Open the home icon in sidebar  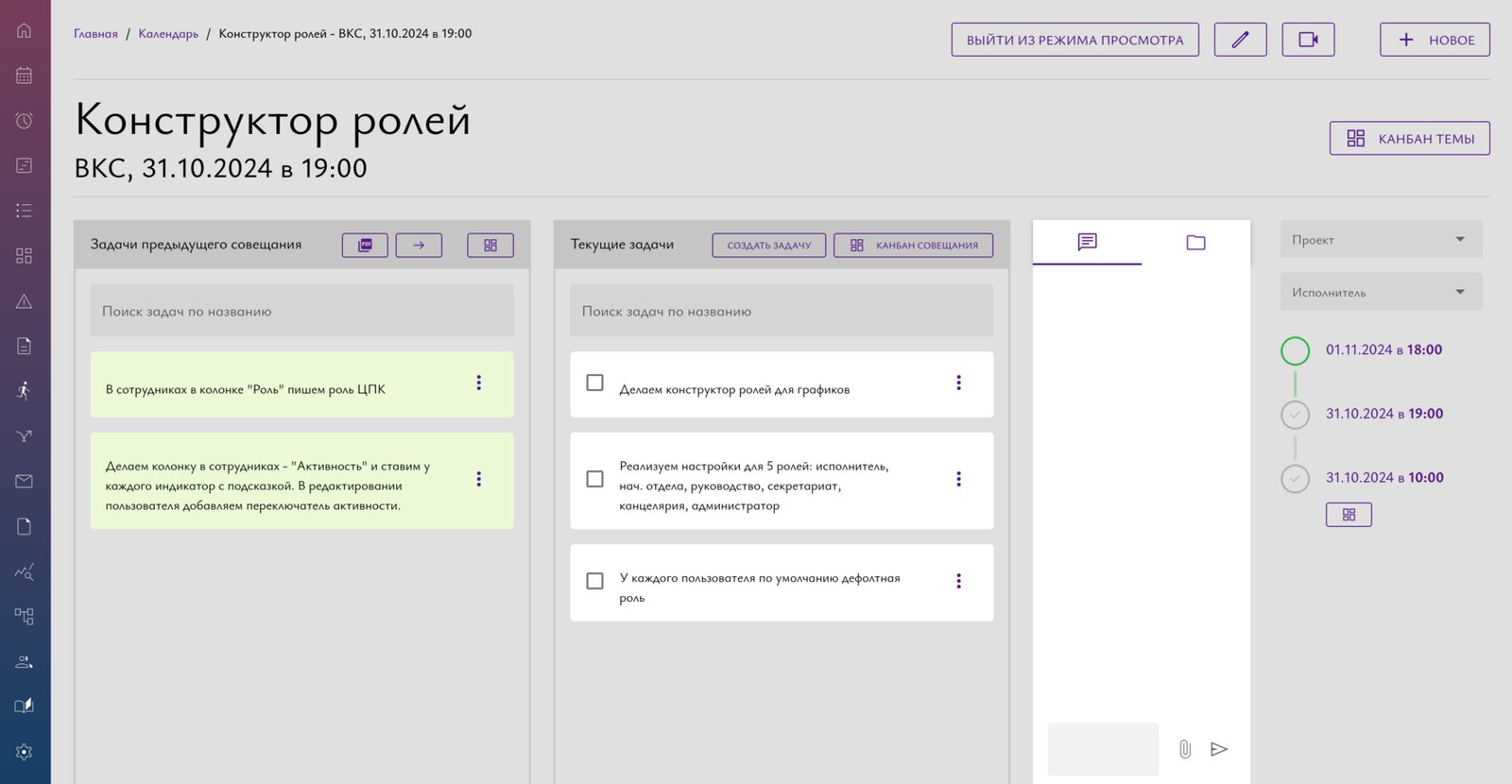coord(25,30)
